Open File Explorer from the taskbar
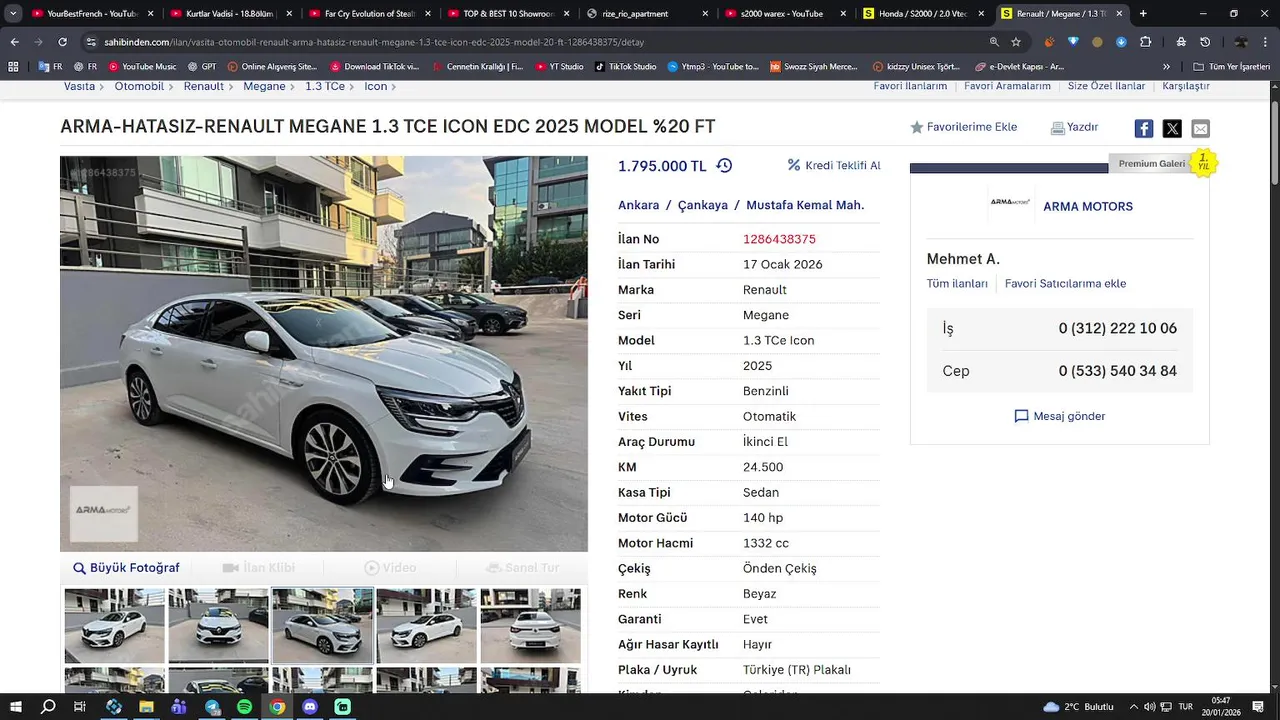The image size is (1280, 720). click(146, 707)
